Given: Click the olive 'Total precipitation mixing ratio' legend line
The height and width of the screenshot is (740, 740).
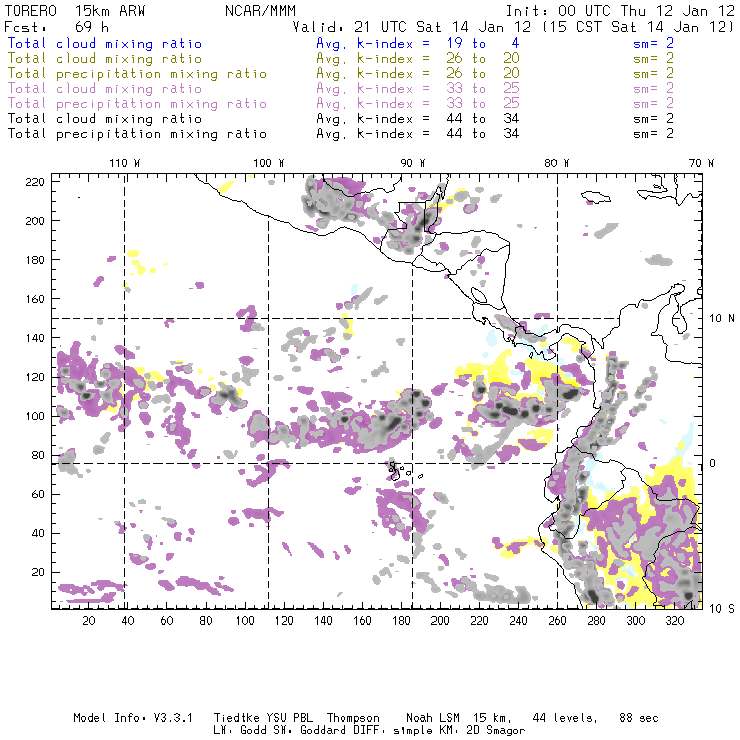Looking at the screenshot, I should [137, 74].
